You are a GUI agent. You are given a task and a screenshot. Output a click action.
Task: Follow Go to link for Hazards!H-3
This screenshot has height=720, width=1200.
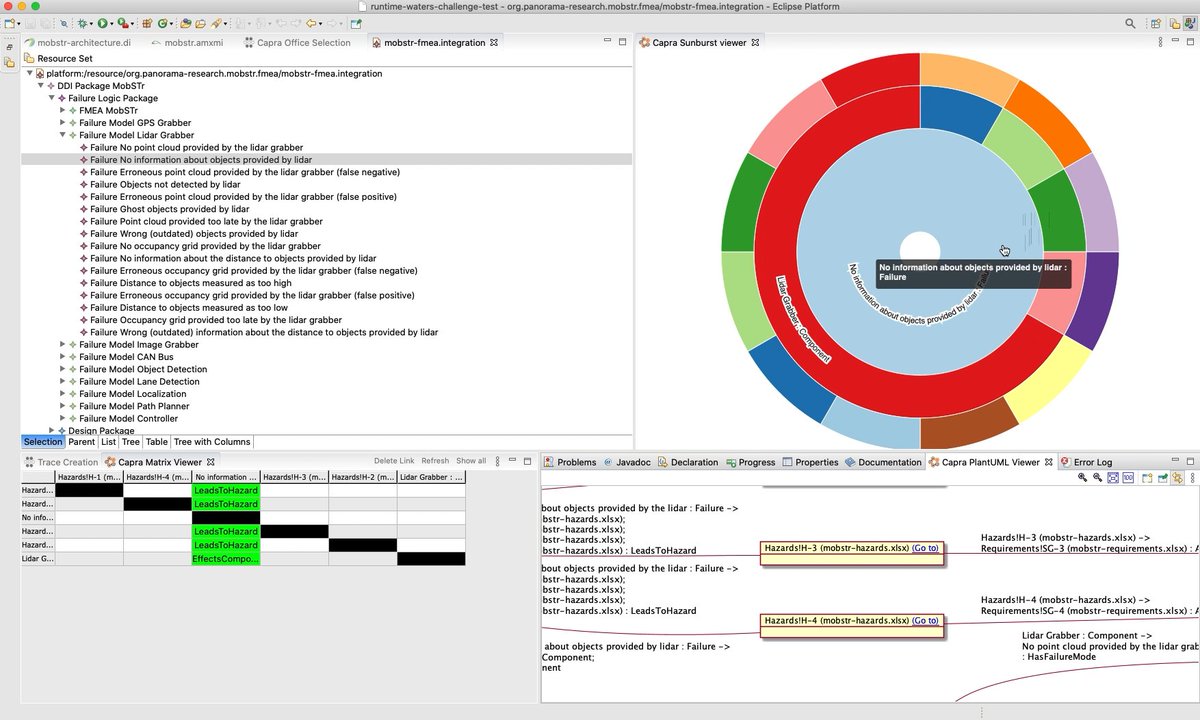pyautogui.click(x=925, y=548)
